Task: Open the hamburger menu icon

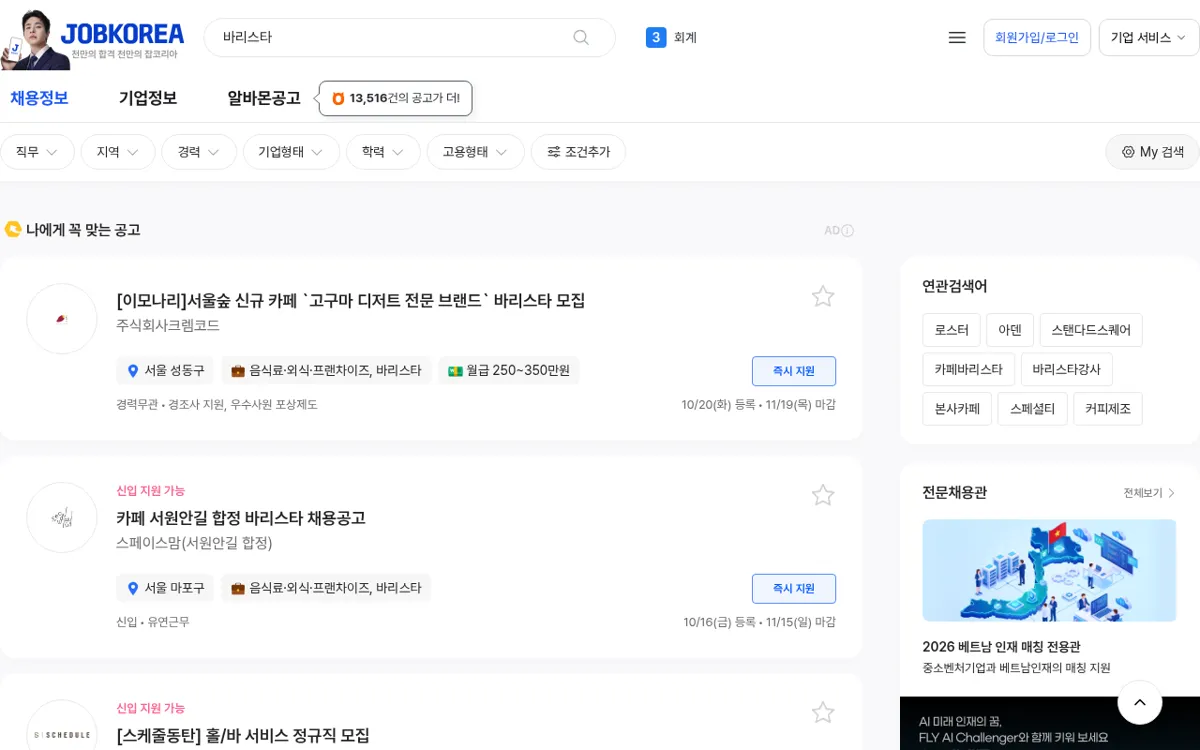Action: coord(957,37)
